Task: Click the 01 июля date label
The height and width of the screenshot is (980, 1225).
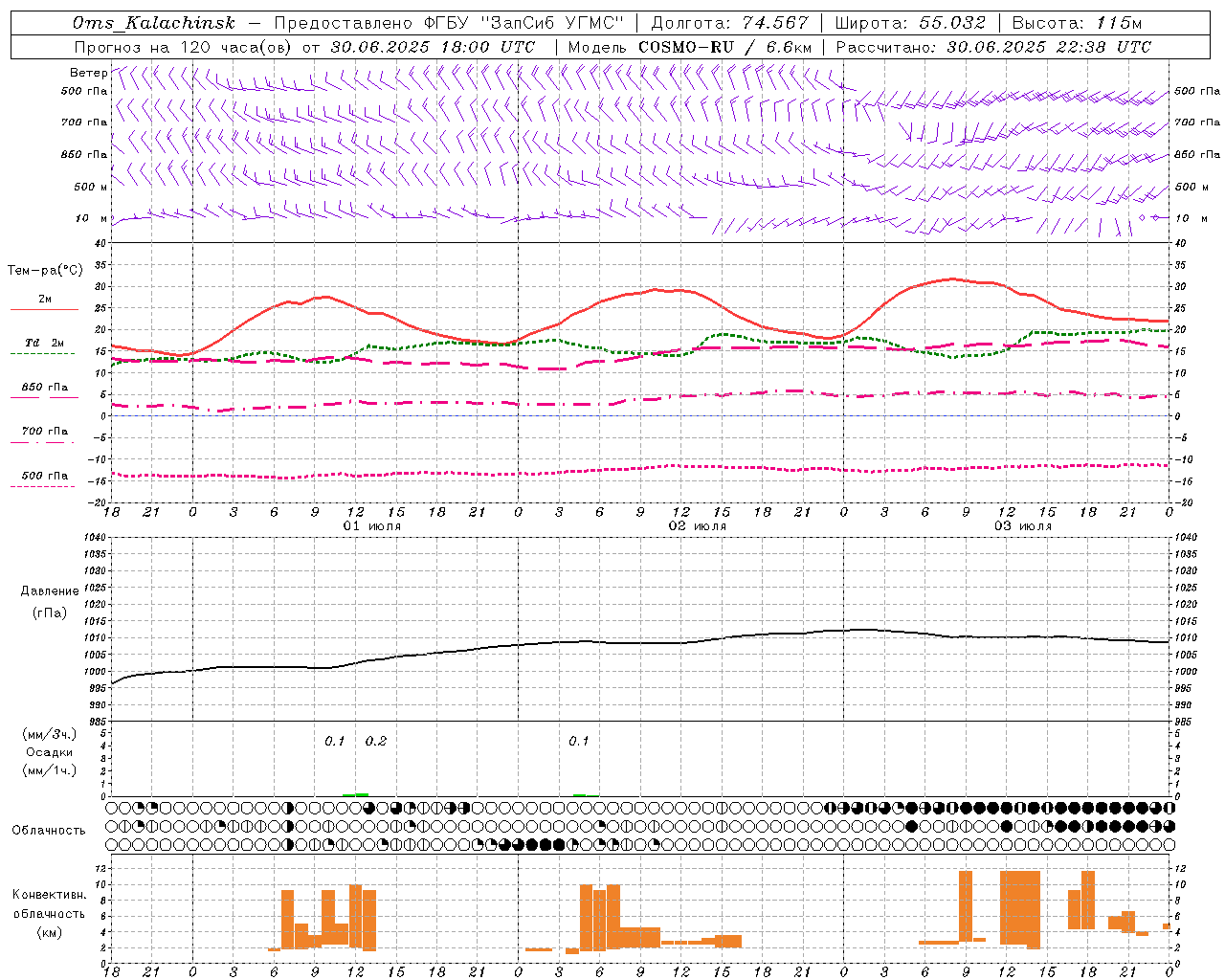Action: coord(372,526)
